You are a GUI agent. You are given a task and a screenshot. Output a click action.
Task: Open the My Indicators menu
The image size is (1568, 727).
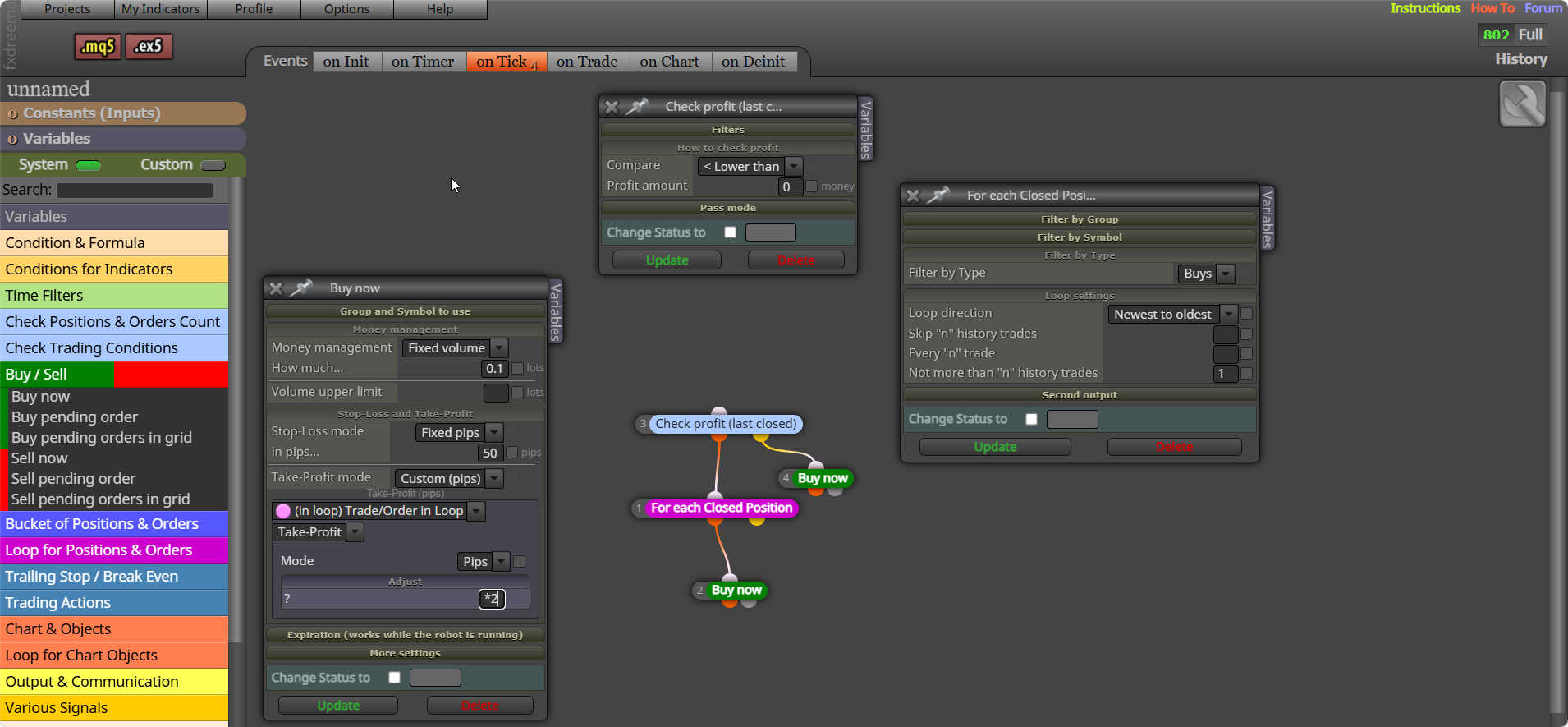160,9
